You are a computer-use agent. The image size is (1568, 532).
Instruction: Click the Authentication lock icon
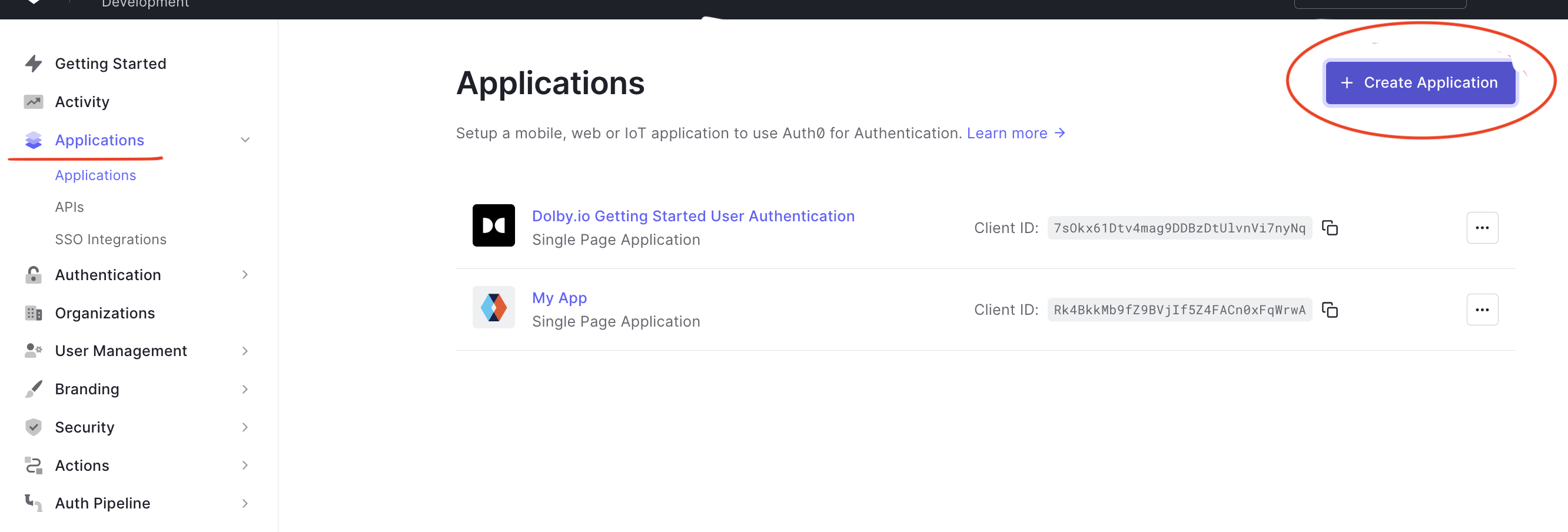(x=34, y=274)
